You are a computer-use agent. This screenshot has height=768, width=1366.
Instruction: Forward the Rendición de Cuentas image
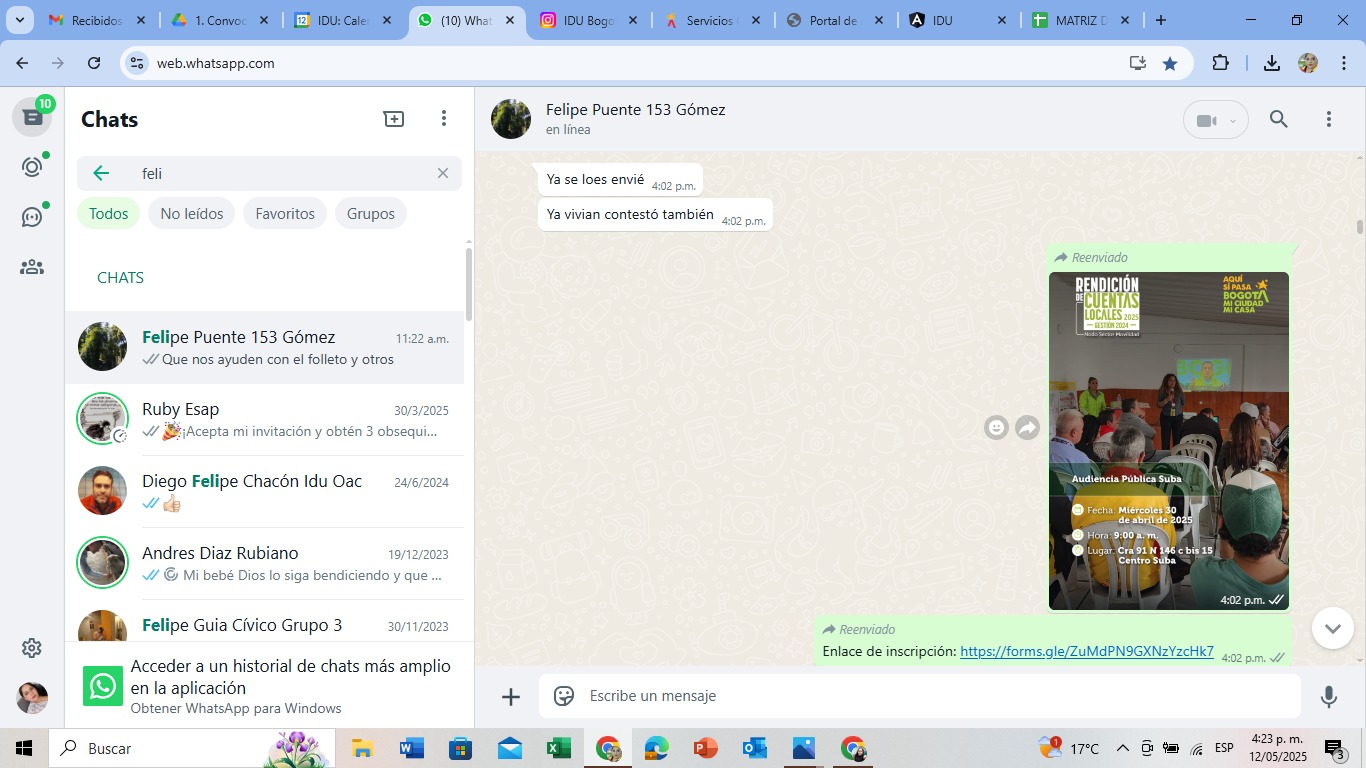tap(1027, 428)
